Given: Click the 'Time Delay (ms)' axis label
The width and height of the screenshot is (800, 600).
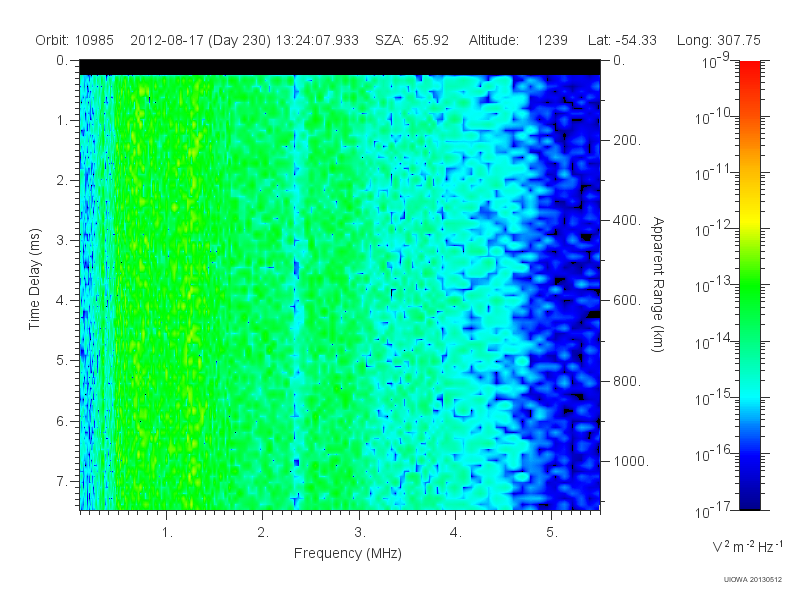Looking at the screenshot, I should point(34,279).
